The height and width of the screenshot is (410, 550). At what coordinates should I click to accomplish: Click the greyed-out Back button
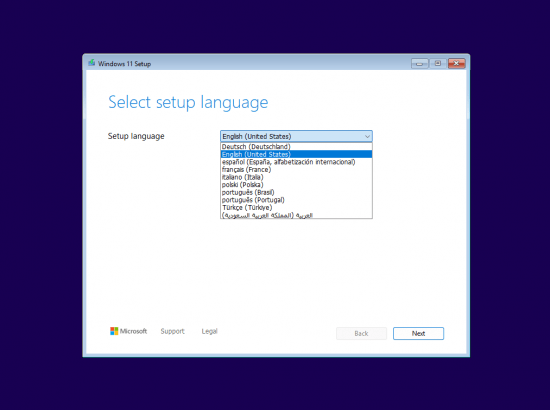pos(361,334)
